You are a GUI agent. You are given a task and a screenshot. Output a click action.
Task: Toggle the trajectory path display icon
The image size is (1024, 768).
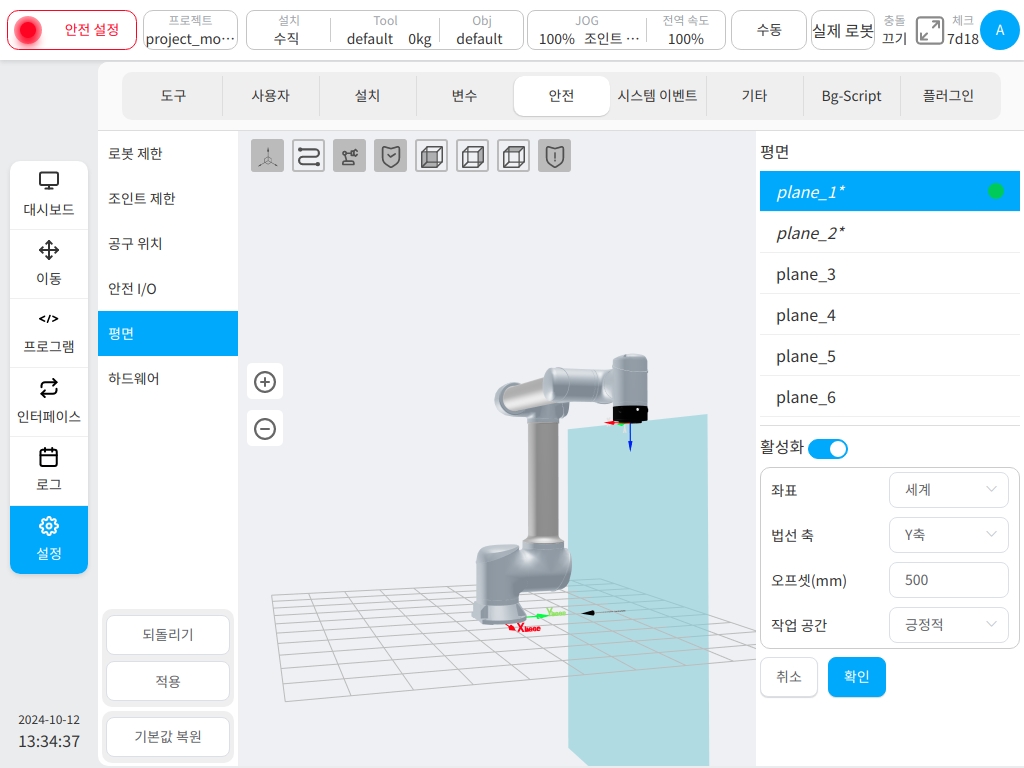click(308, 155)
